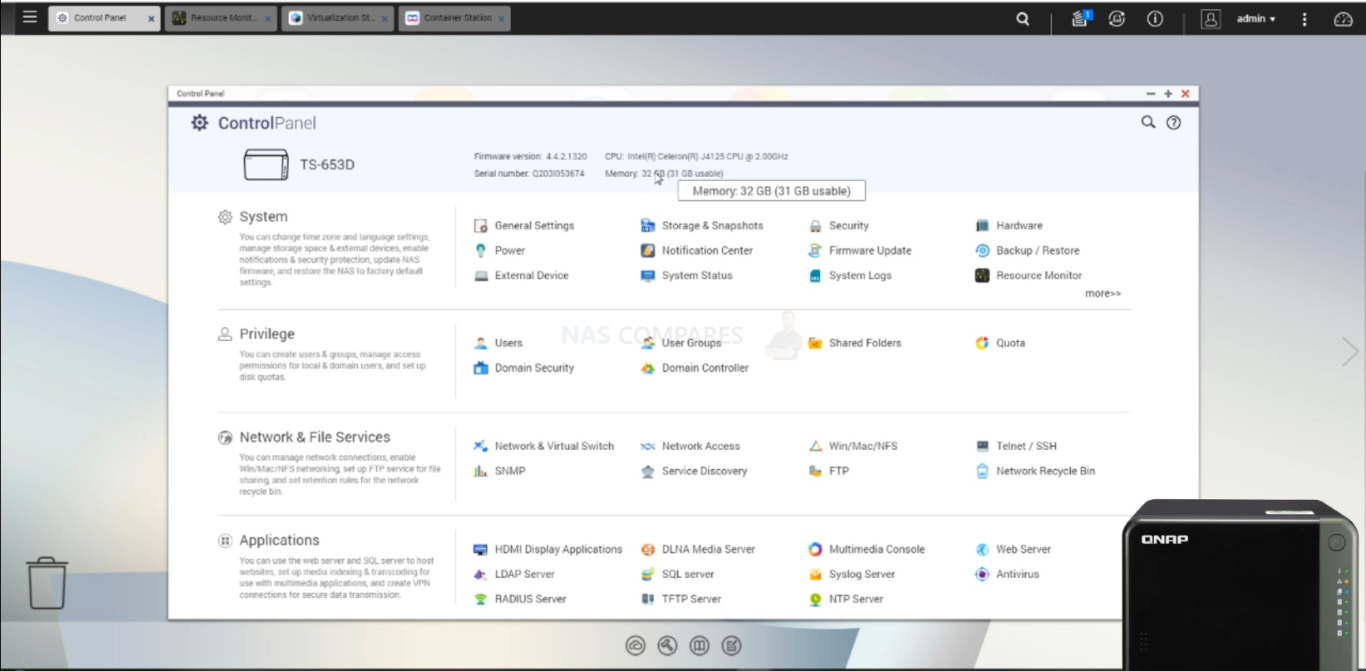Open NTP Server
This screenshot has width=1366, height=671.
tap(846, 599)
